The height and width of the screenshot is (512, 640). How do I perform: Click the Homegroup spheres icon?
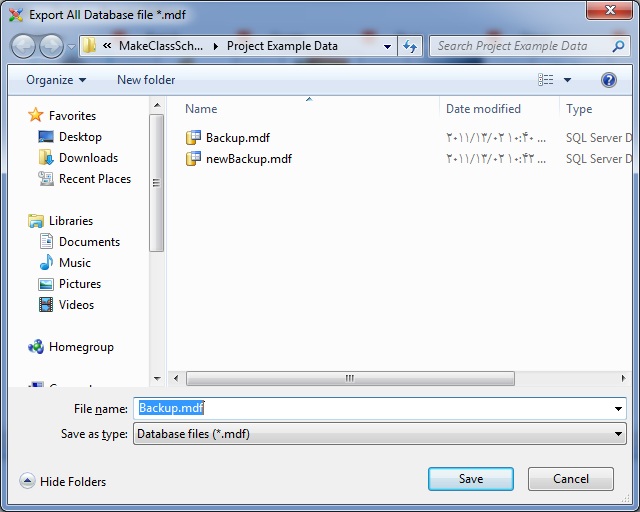36,347
